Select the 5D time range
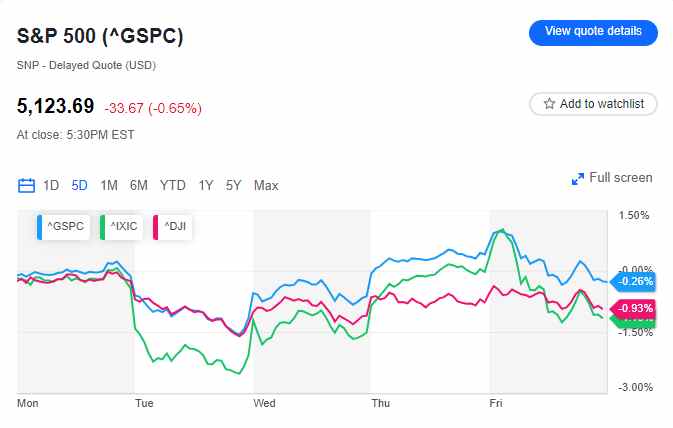 80,185
